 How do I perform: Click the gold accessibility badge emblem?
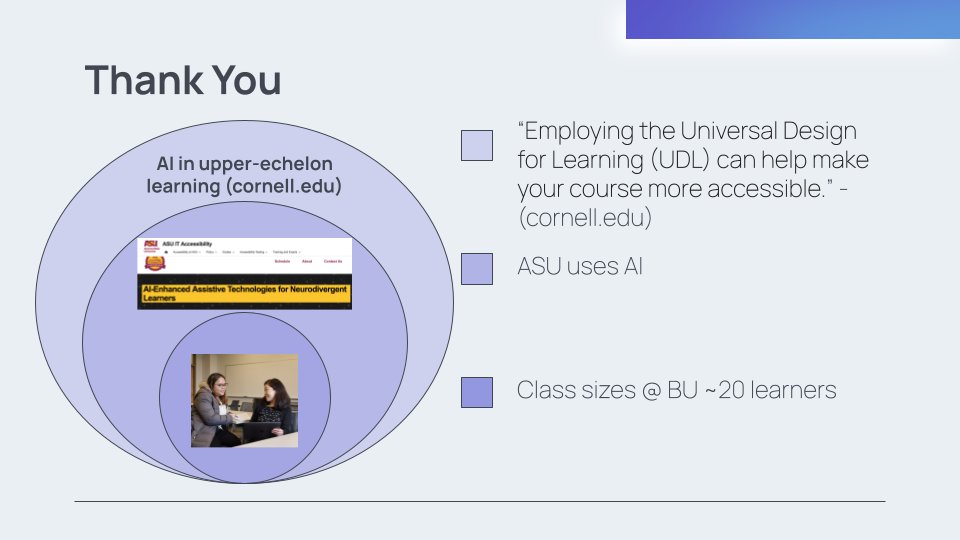point(155,264)
